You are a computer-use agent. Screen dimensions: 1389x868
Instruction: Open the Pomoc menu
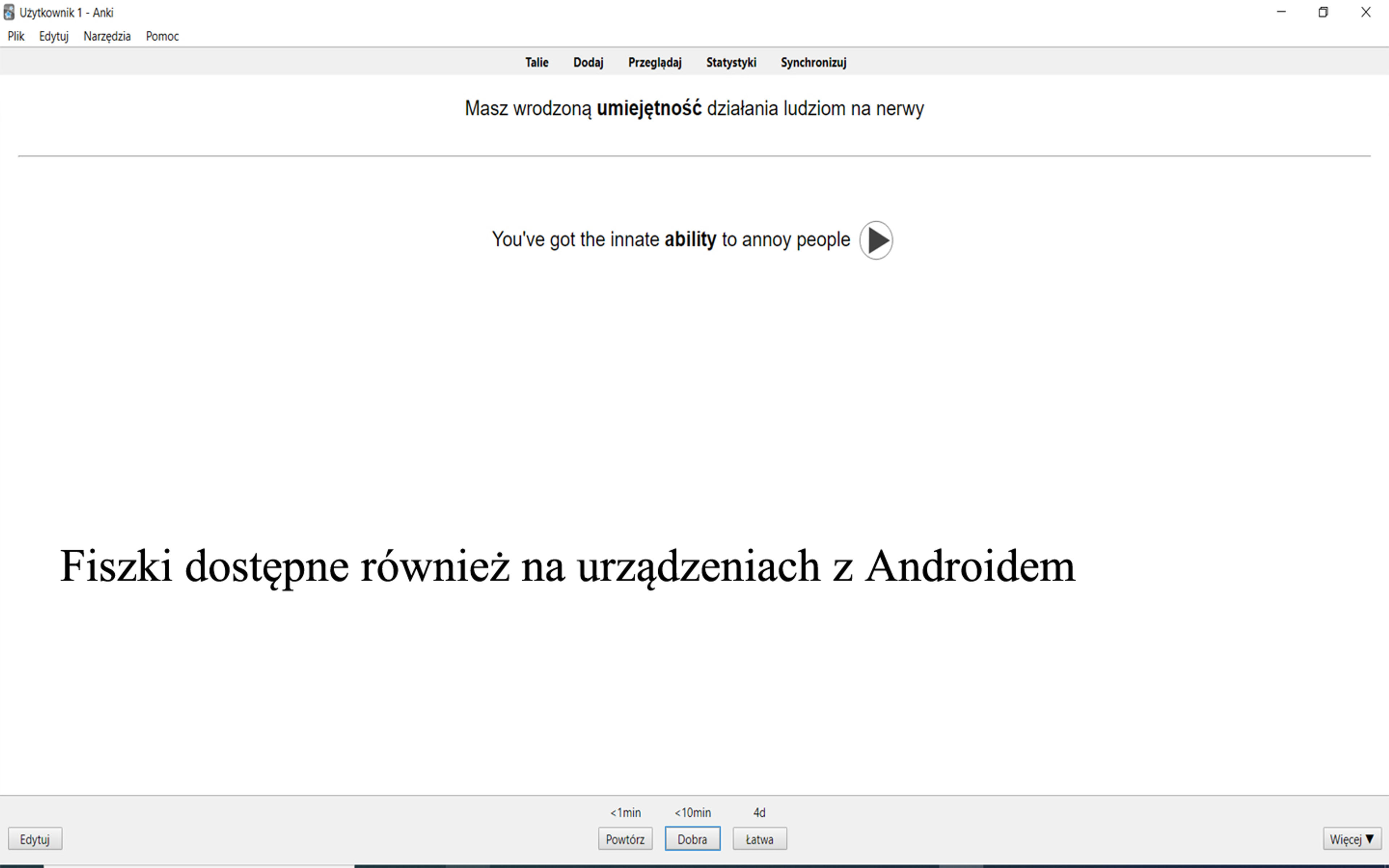point(162,36)
